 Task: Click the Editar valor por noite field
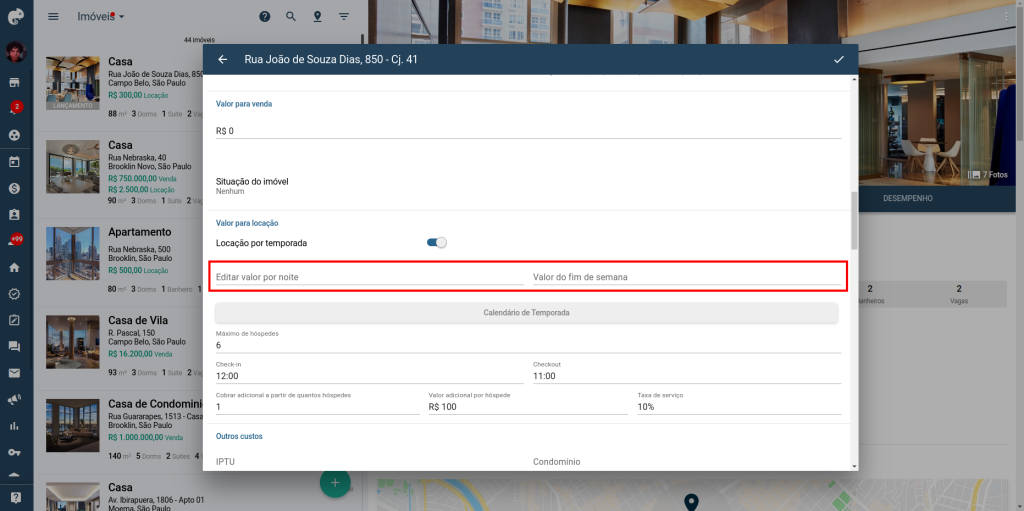(x=370, y=277)
